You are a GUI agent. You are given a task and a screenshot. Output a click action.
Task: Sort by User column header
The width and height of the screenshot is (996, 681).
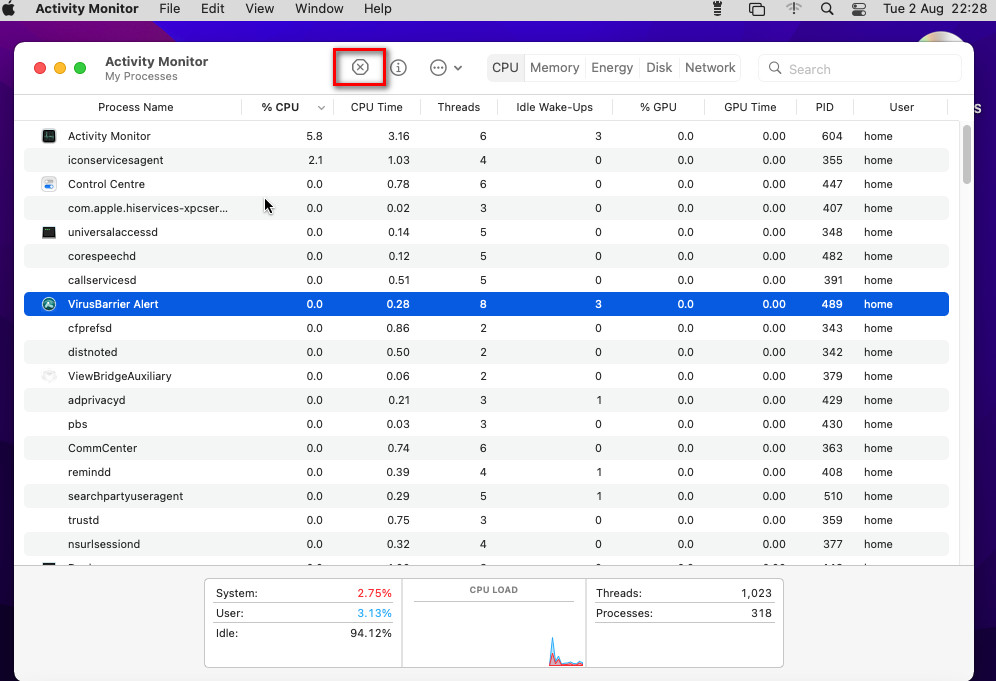click(901, 107)
